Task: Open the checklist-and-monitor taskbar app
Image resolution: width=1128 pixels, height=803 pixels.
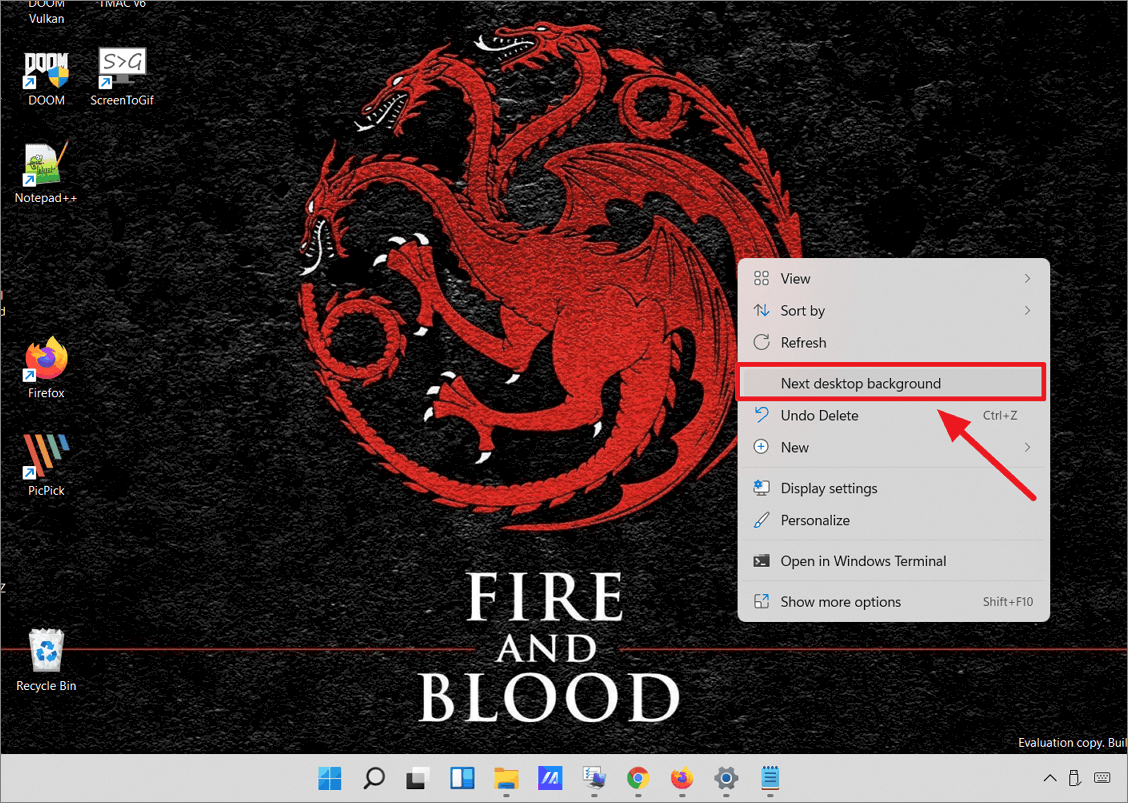Action: pyautogui.click(x=594, y=778)
